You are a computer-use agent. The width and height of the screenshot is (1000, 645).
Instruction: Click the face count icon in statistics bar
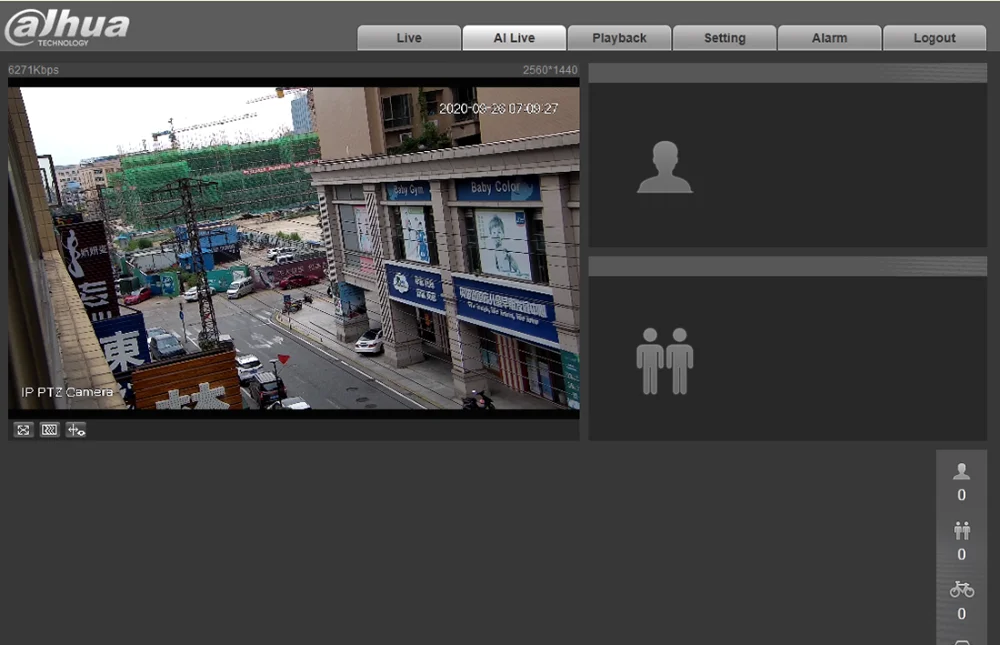[x=961, y=471]
